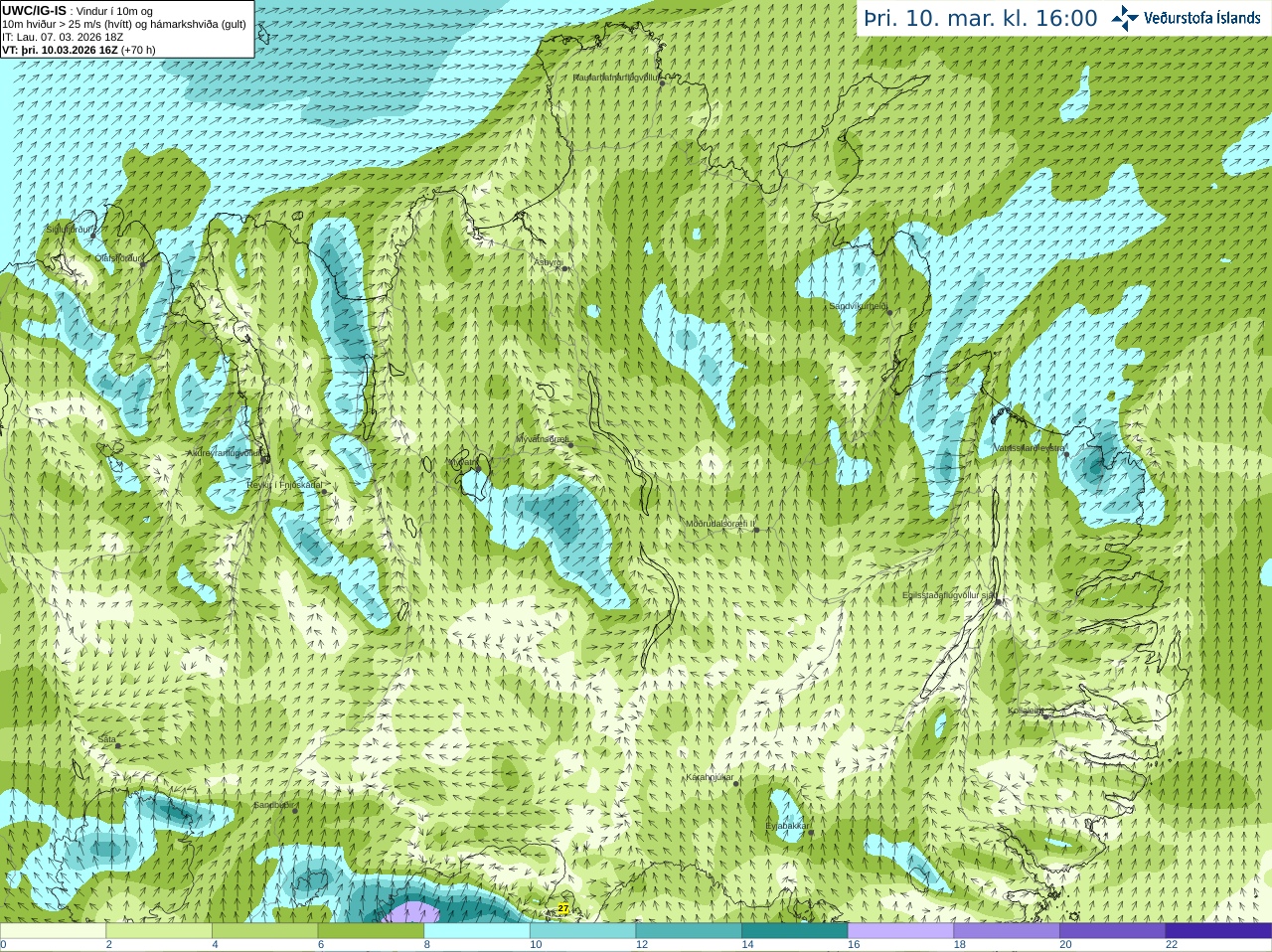1272x952 pixels.
Task: Click the above-22 m/s deep indigo legend swatch
Action: [1218, 931]
